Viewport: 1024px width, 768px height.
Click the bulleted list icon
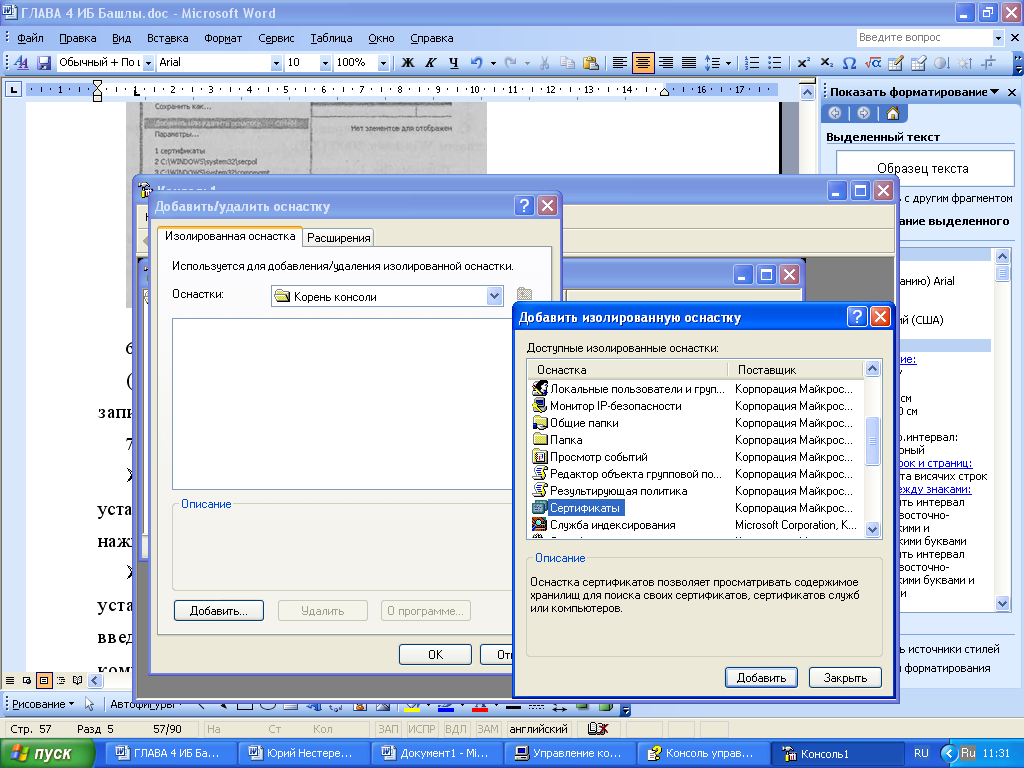(775, 63)
